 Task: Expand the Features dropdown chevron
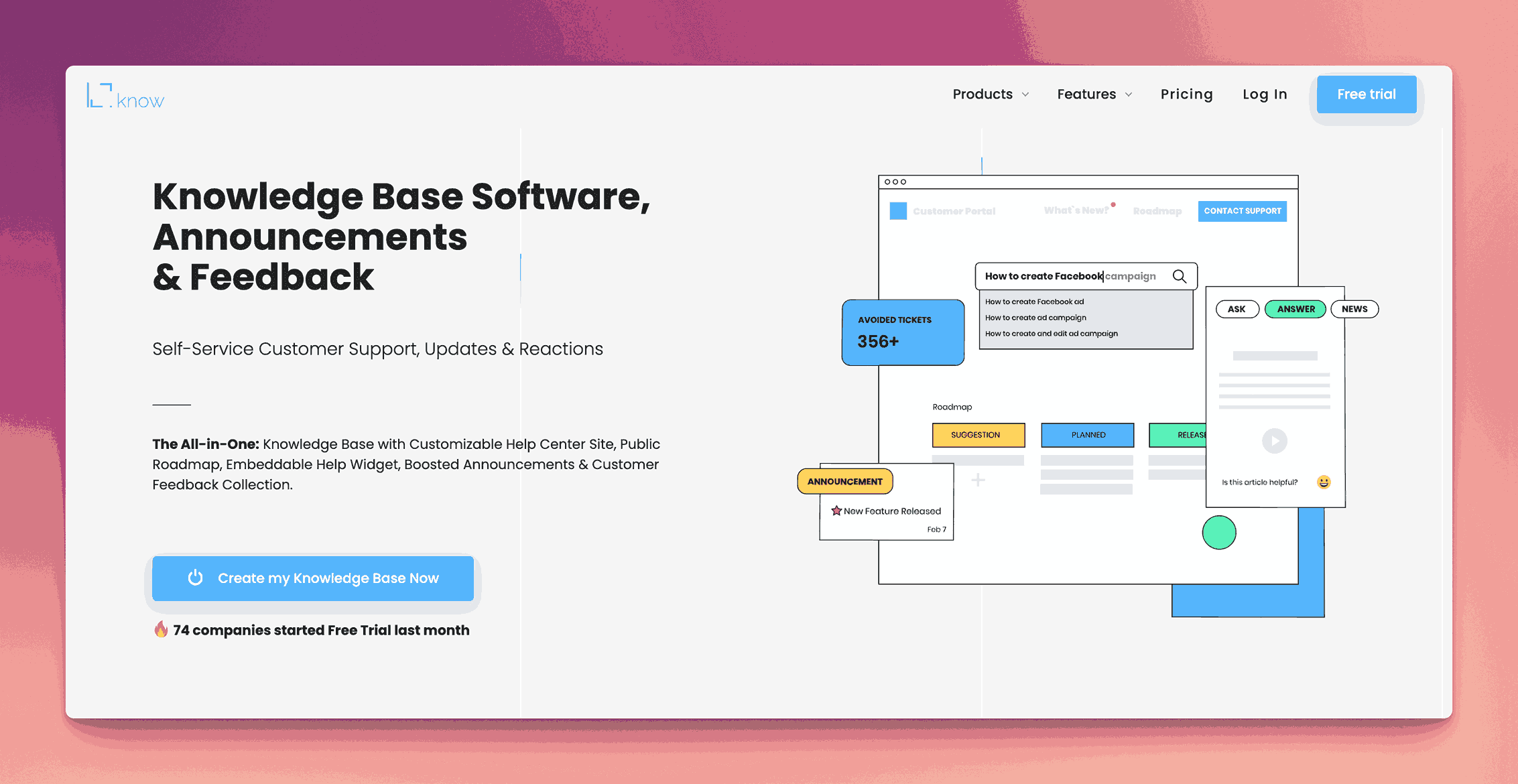pyautogui.click(x=1129, y=94)
